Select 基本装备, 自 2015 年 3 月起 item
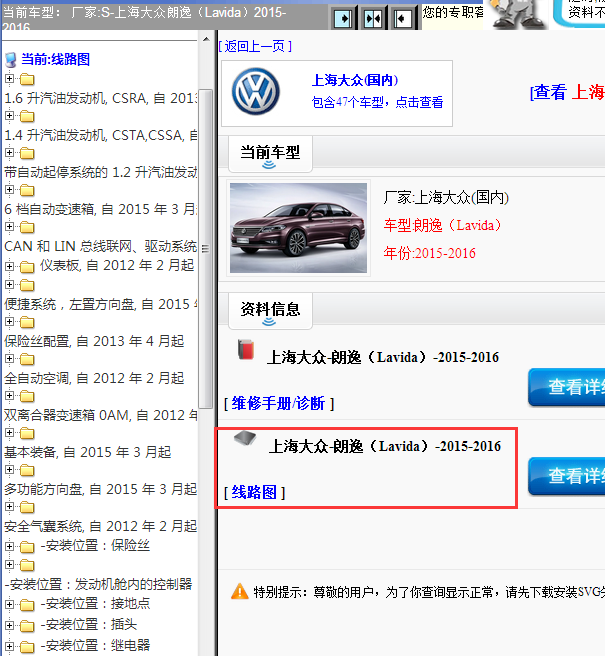Image resolution: width=605 pixels, height=656 pixels. (88, 452)
